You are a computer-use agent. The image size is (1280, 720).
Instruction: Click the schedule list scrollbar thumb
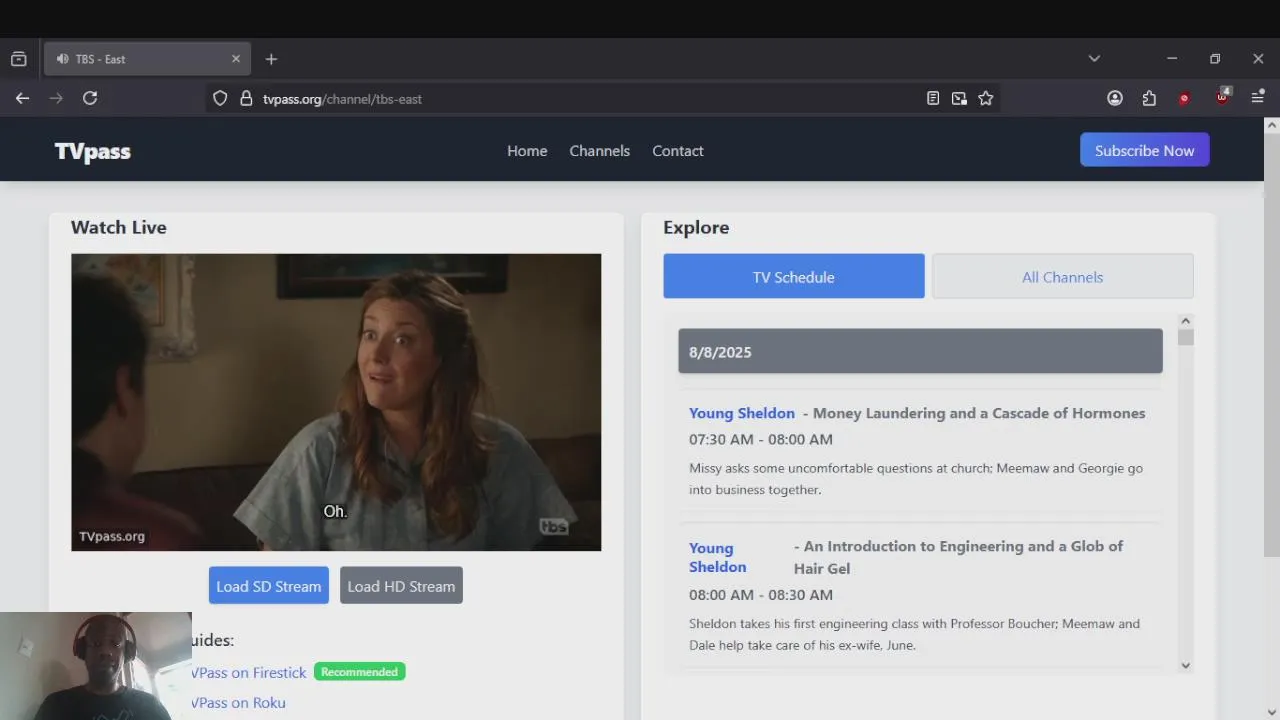coord(1185,337)
